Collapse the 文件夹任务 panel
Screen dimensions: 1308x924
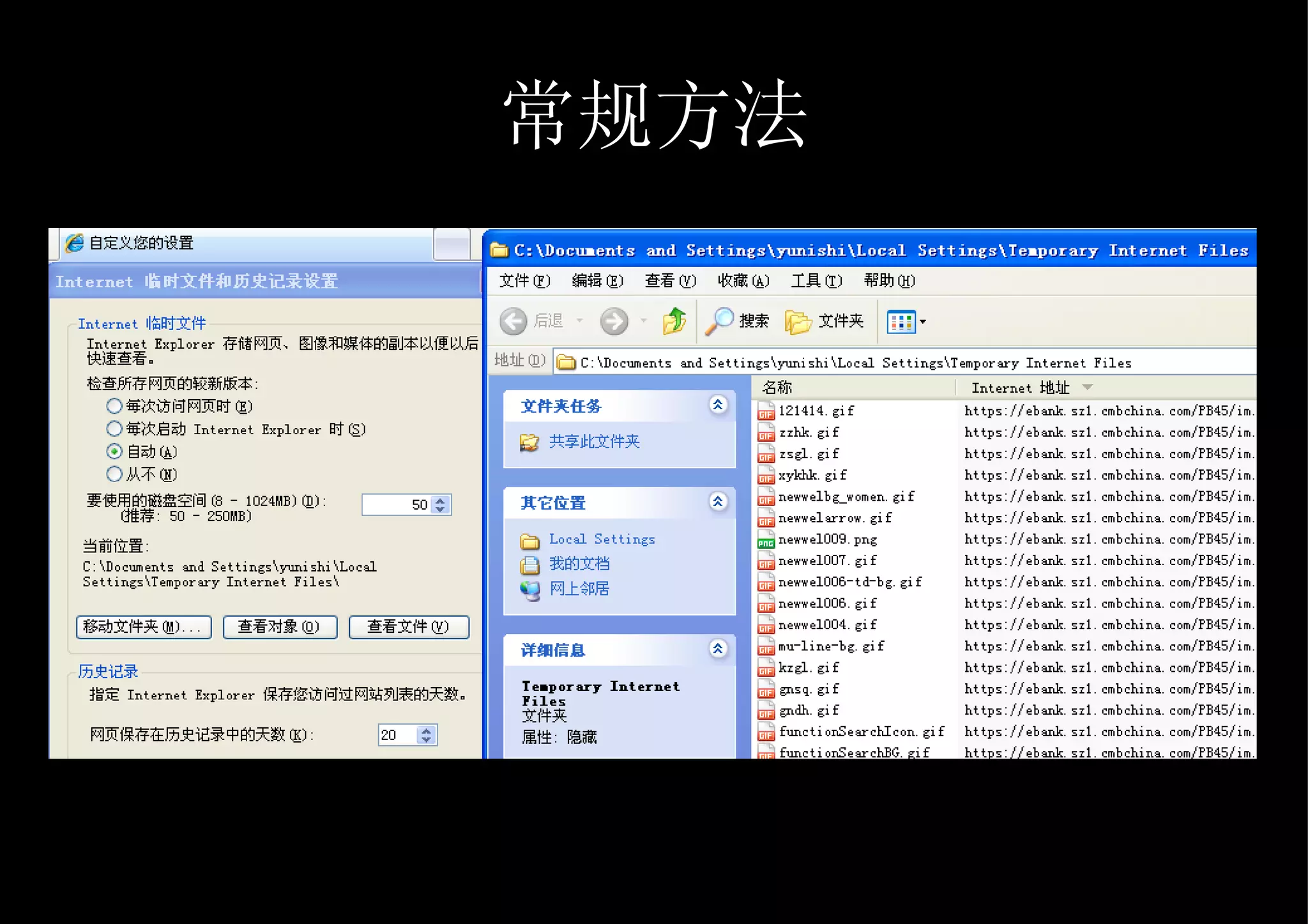tap(718, 404)
